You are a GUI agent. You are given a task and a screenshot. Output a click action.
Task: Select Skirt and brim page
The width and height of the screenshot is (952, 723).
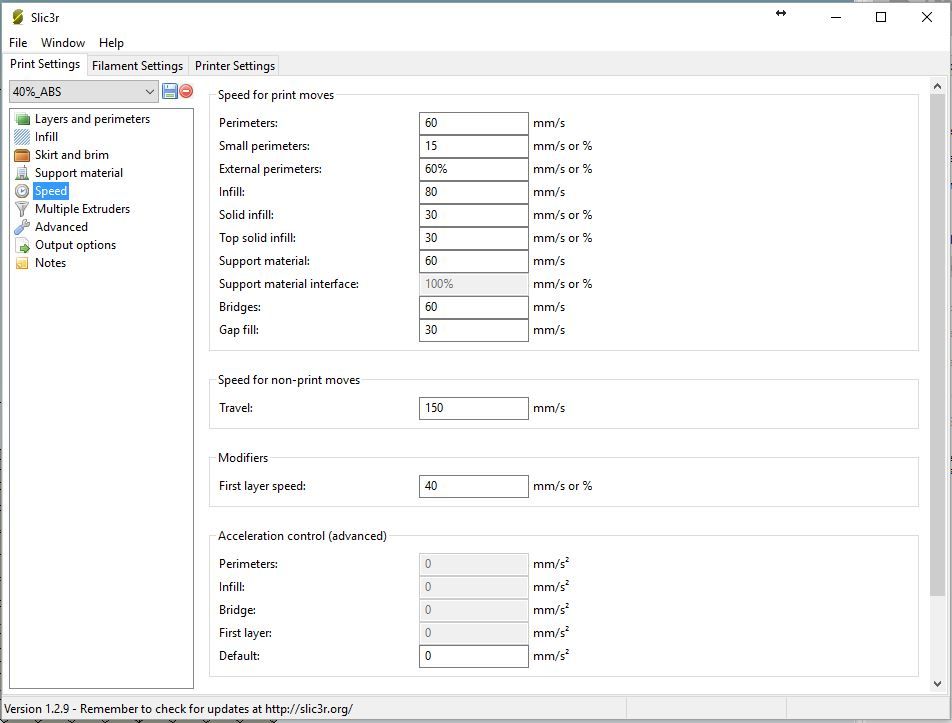click(x=72, y=155)
